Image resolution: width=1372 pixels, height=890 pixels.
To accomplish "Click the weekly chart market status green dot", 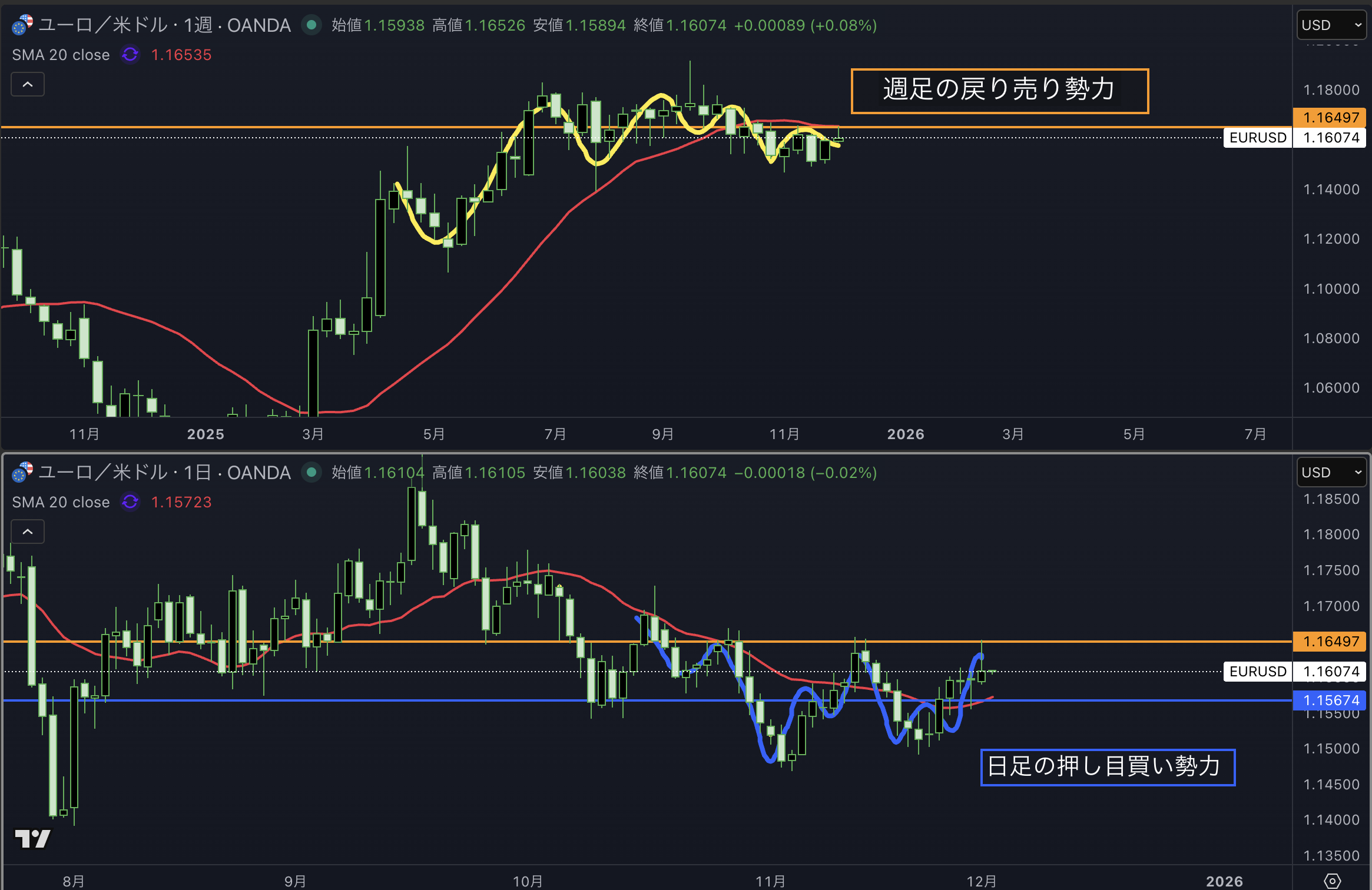I will click(x=311, y=25).
